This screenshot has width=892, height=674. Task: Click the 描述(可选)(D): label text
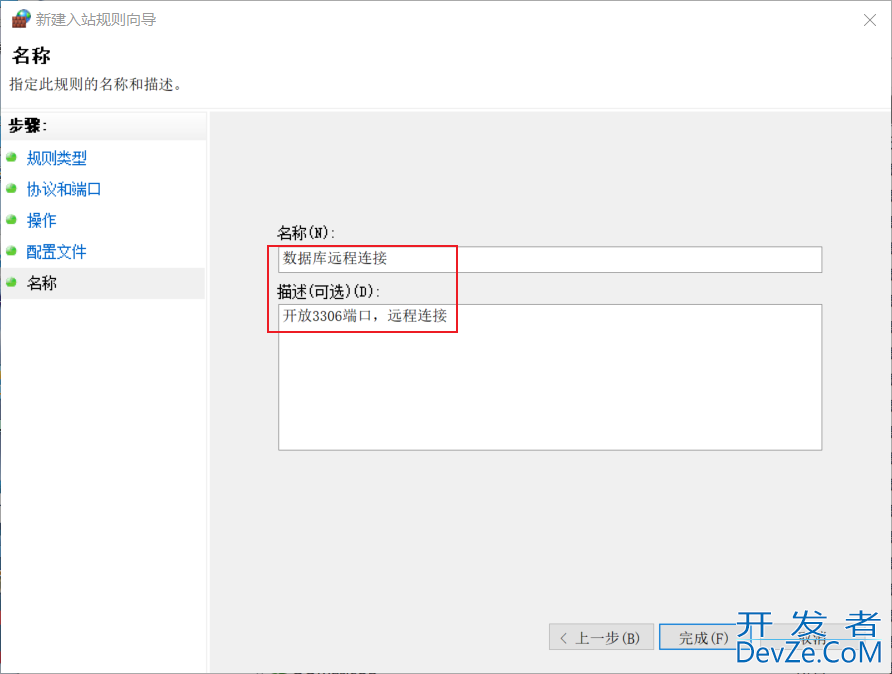[328, 292]
